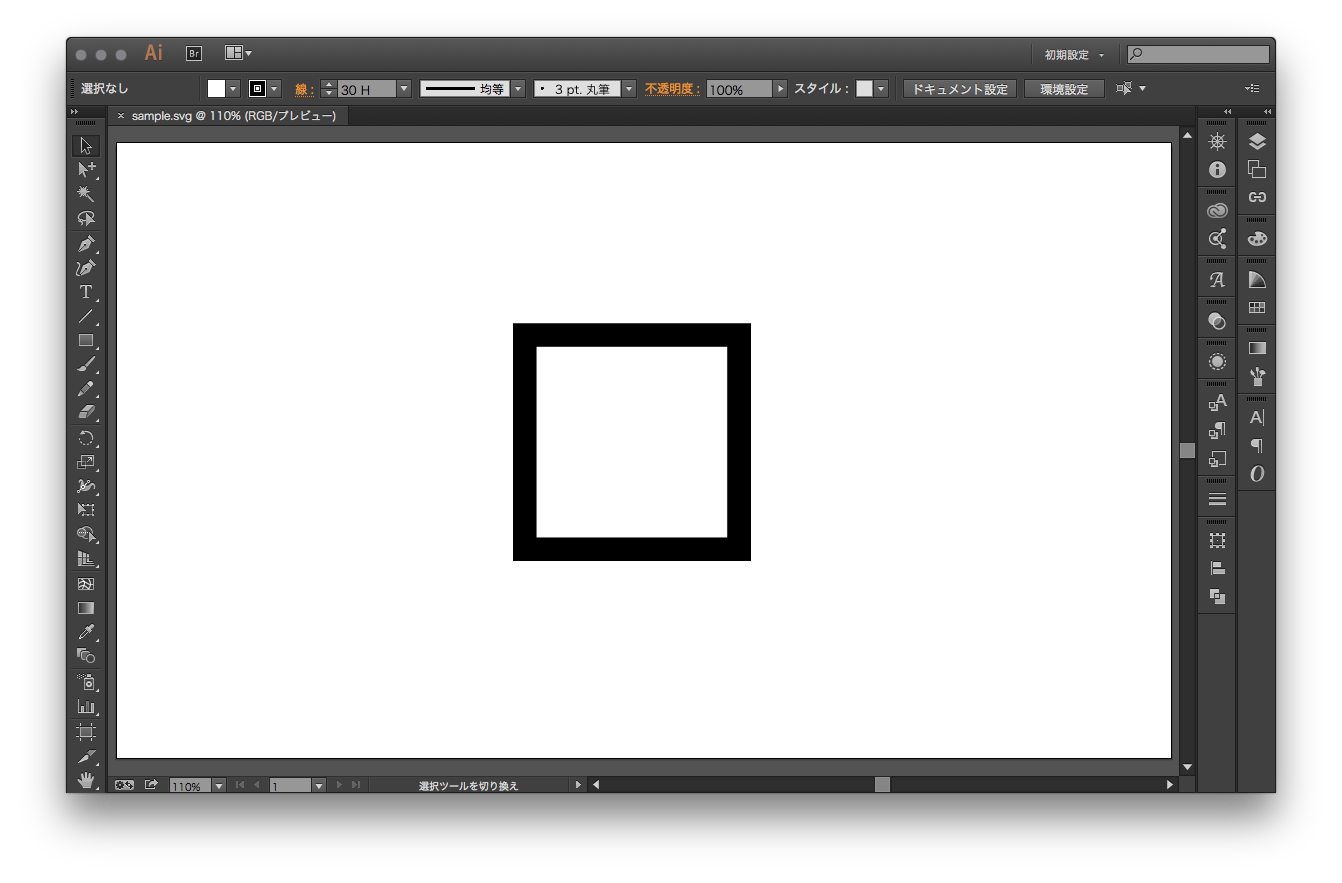Click the 環境設定 button

[x=1063, y=89]
